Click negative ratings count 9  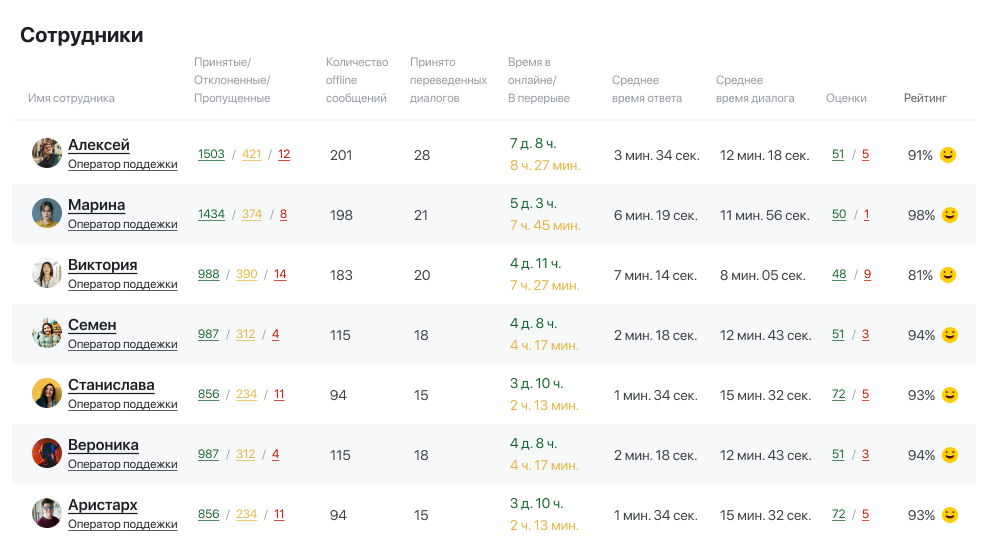866,274
